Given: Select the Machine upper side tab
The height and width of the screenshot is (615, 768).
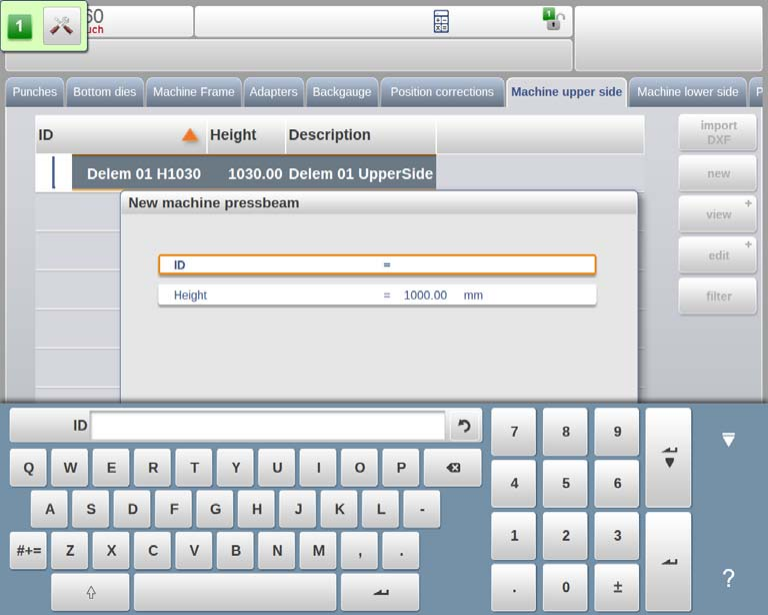Looking at the screenshot, I should point(567,92).
